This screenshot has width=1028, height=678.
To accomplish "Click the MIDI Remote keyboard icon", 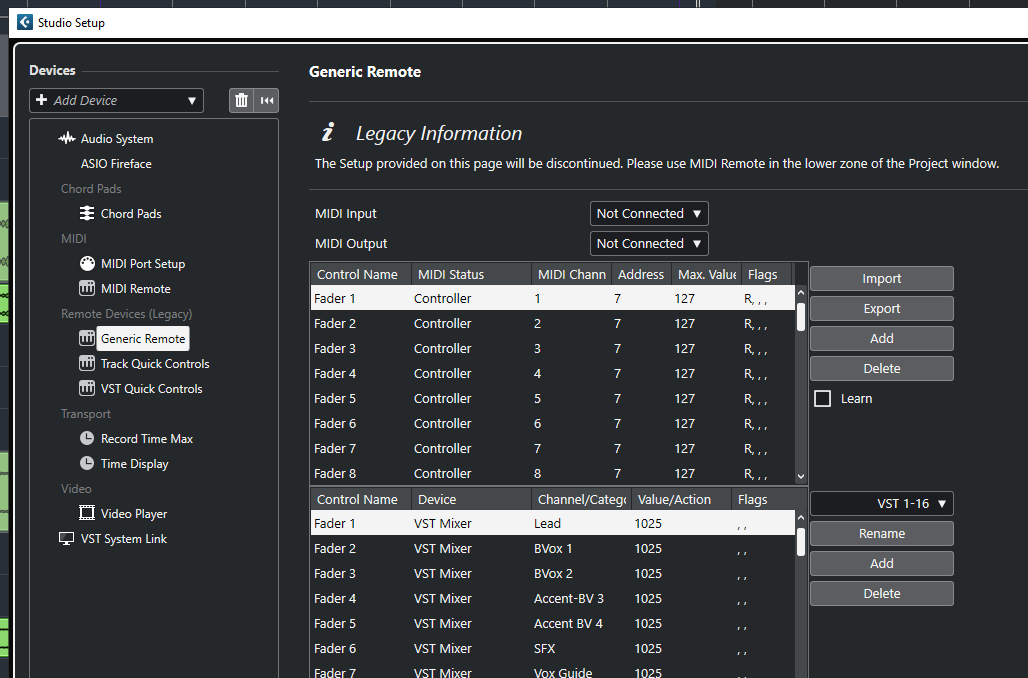I will click(x=87, y=289).
